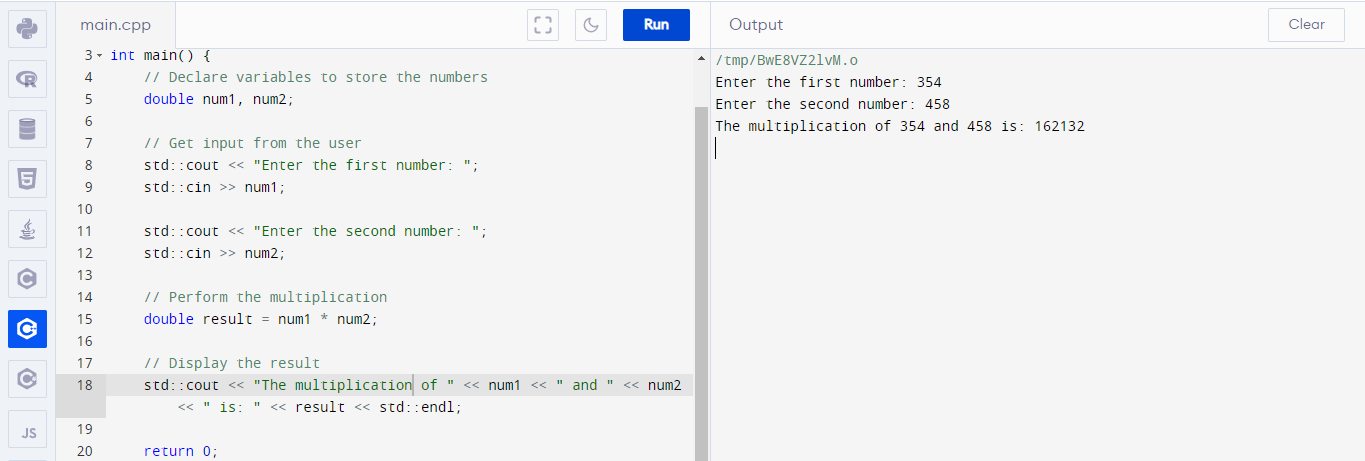Viewport: 1365px width, 461px height.
Task: Click the Output panel heading
Action: coord(756,25)
